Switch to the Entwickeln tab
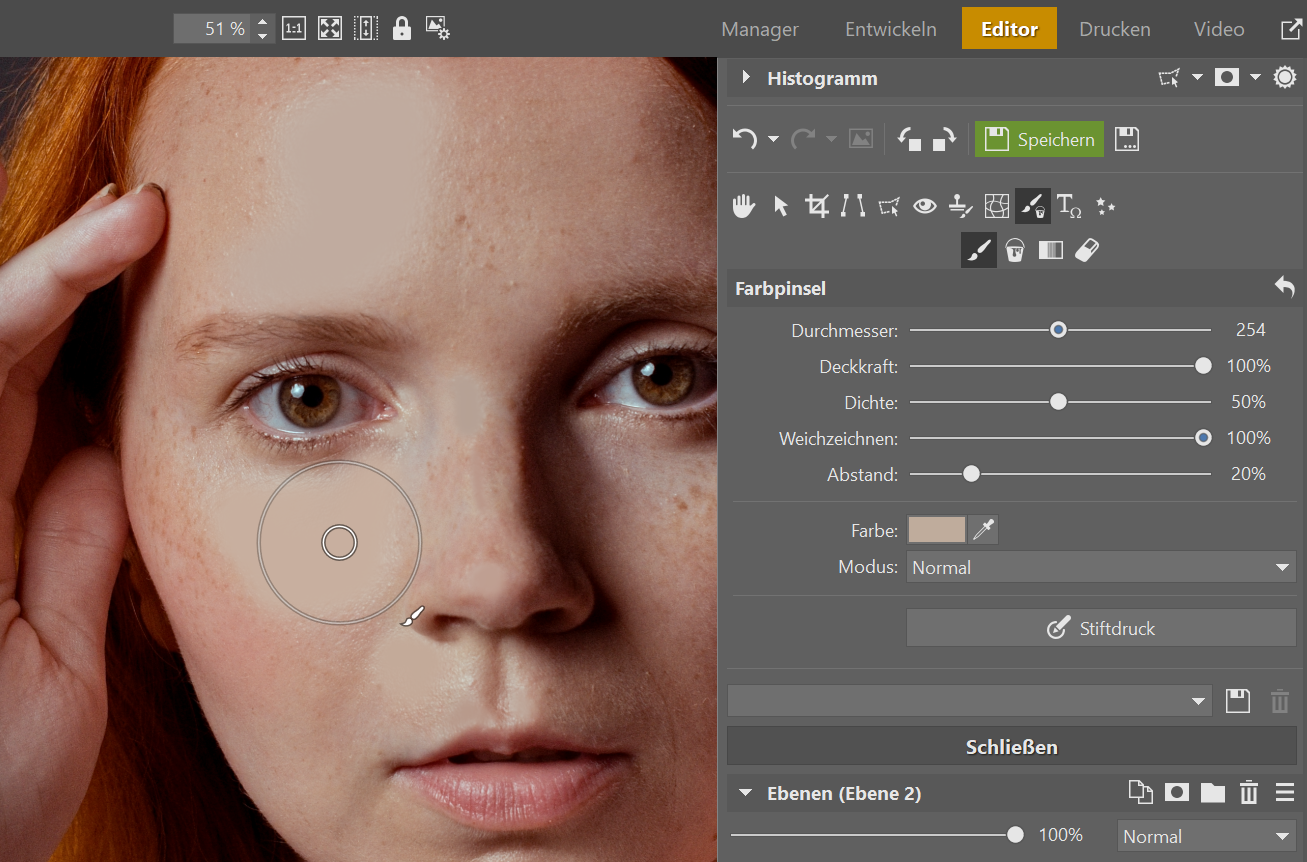 pos(890,29)
